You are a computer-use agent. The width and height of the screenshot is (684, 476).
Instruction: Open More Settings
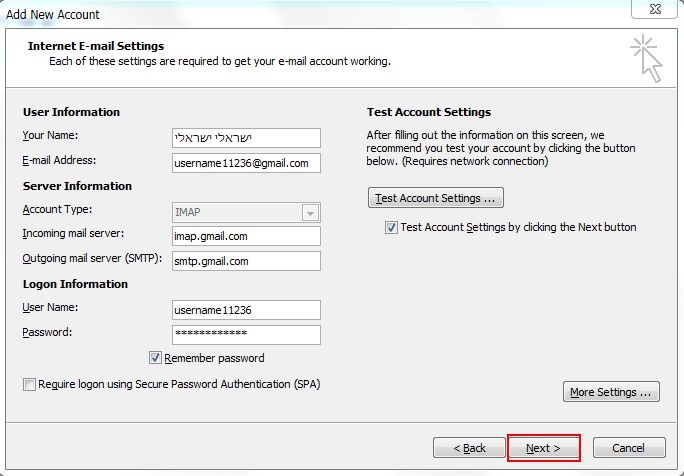[x=611, y=392]
